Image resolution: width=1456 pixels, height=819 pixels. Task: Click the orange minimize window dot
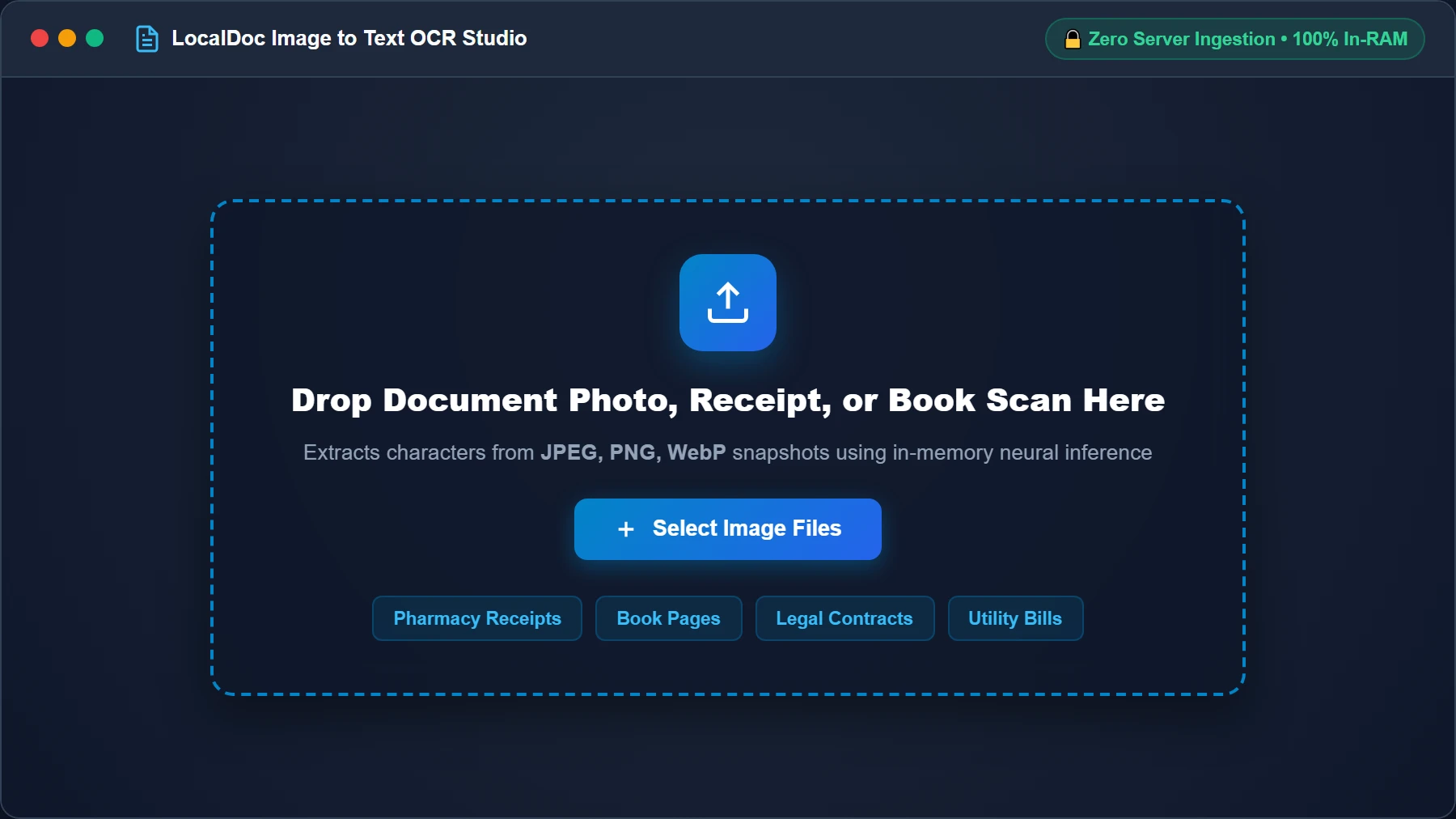[x=67, y=38]
